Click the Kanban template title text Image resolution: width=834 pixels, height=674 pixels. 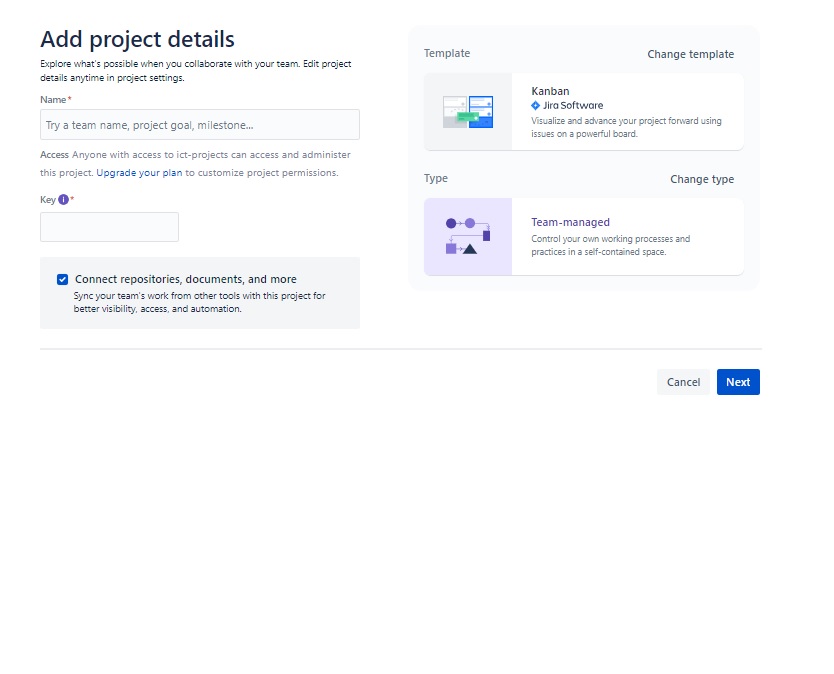[x=551, y=90]
